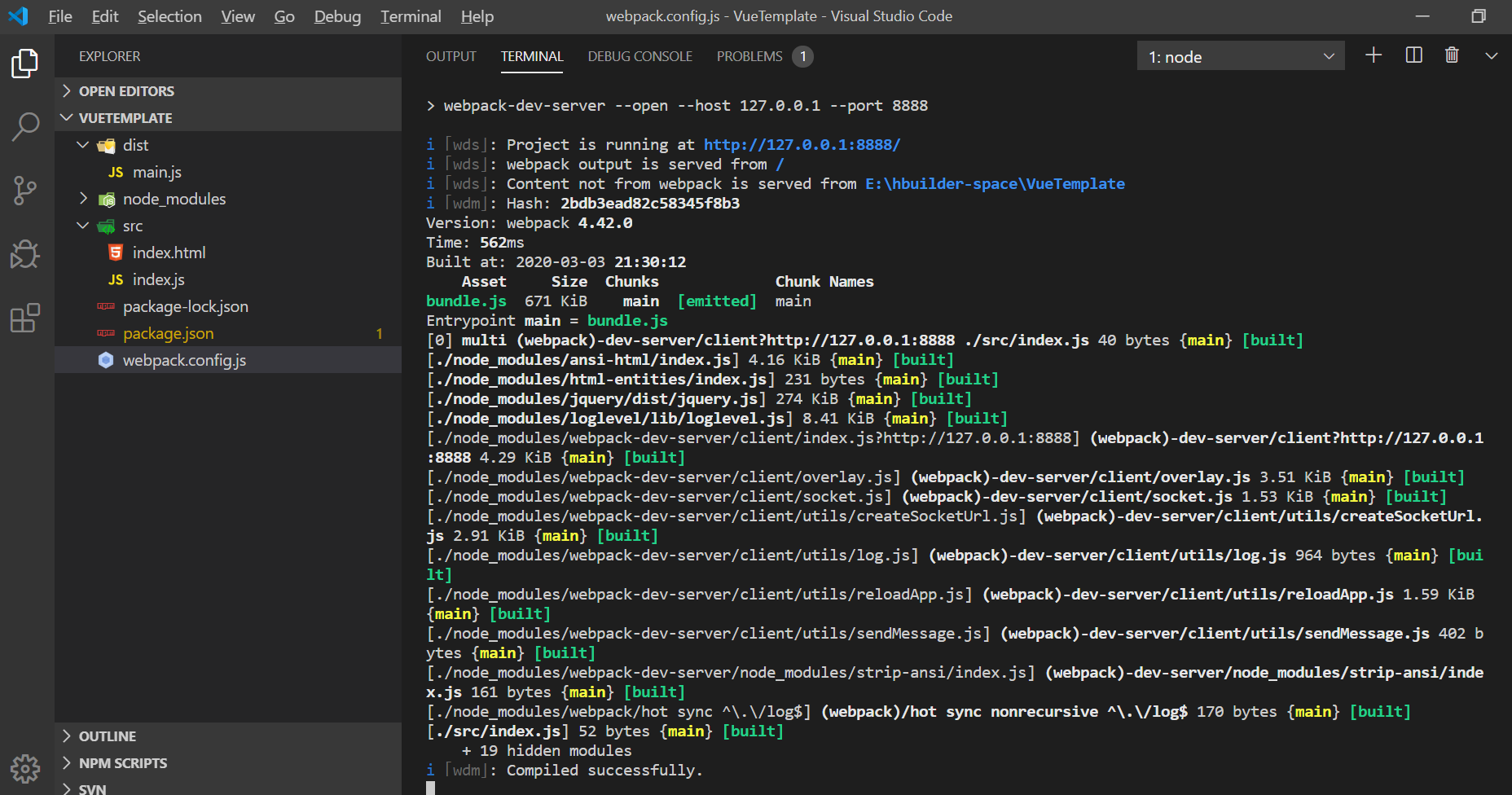Viewport: 1512px width, 795px height.
Task: Create a new terminal with plus icon
Action: coord(1374,55)
